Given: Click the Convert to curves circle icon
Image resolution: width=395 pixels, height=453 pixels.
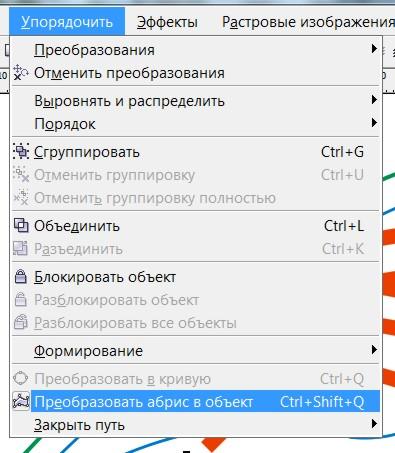Looking at the screenshot, I should click(21, 379).
